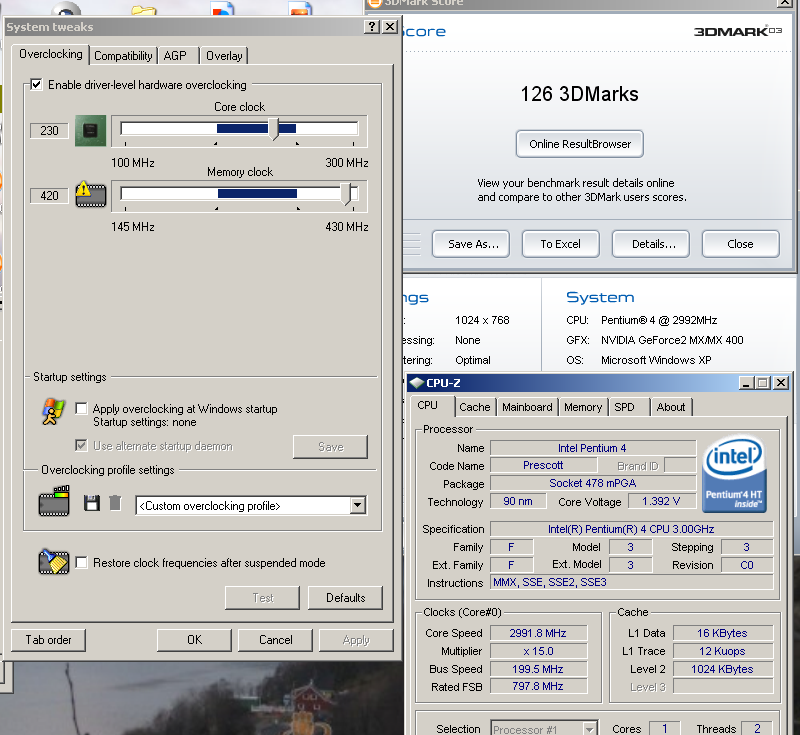Click the CPU-Z title bar icon

click(417, 383)
